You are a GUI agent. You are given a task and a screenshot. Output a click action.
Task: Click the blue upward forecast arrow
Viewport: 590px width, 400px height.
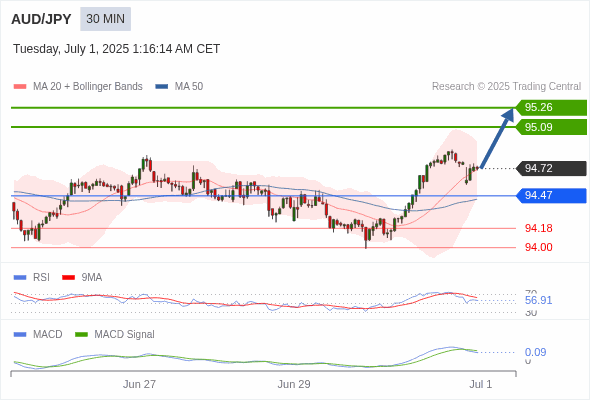pyautogui.click(x=497, y=138)
